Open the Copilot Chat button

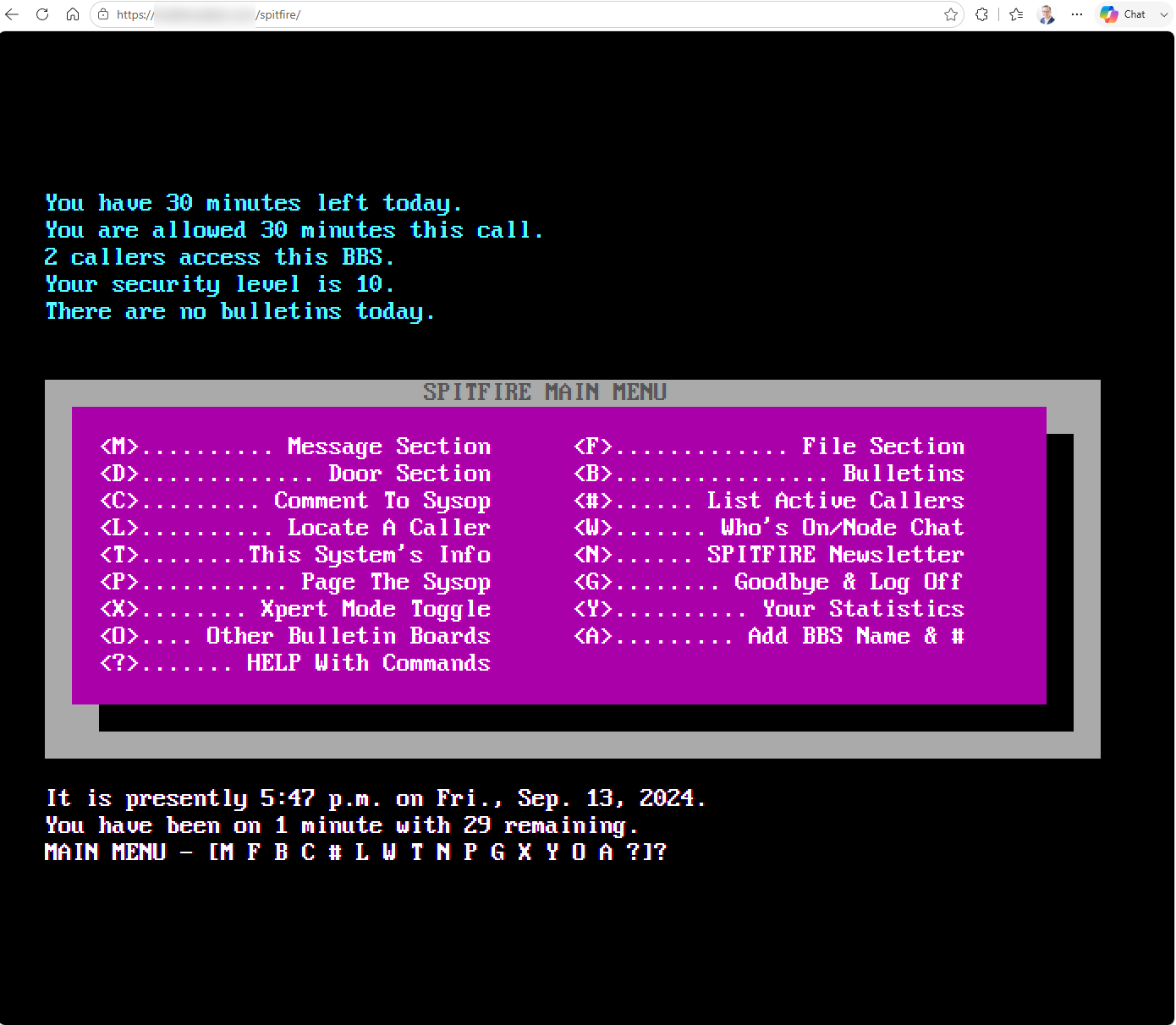[1123, 14]
